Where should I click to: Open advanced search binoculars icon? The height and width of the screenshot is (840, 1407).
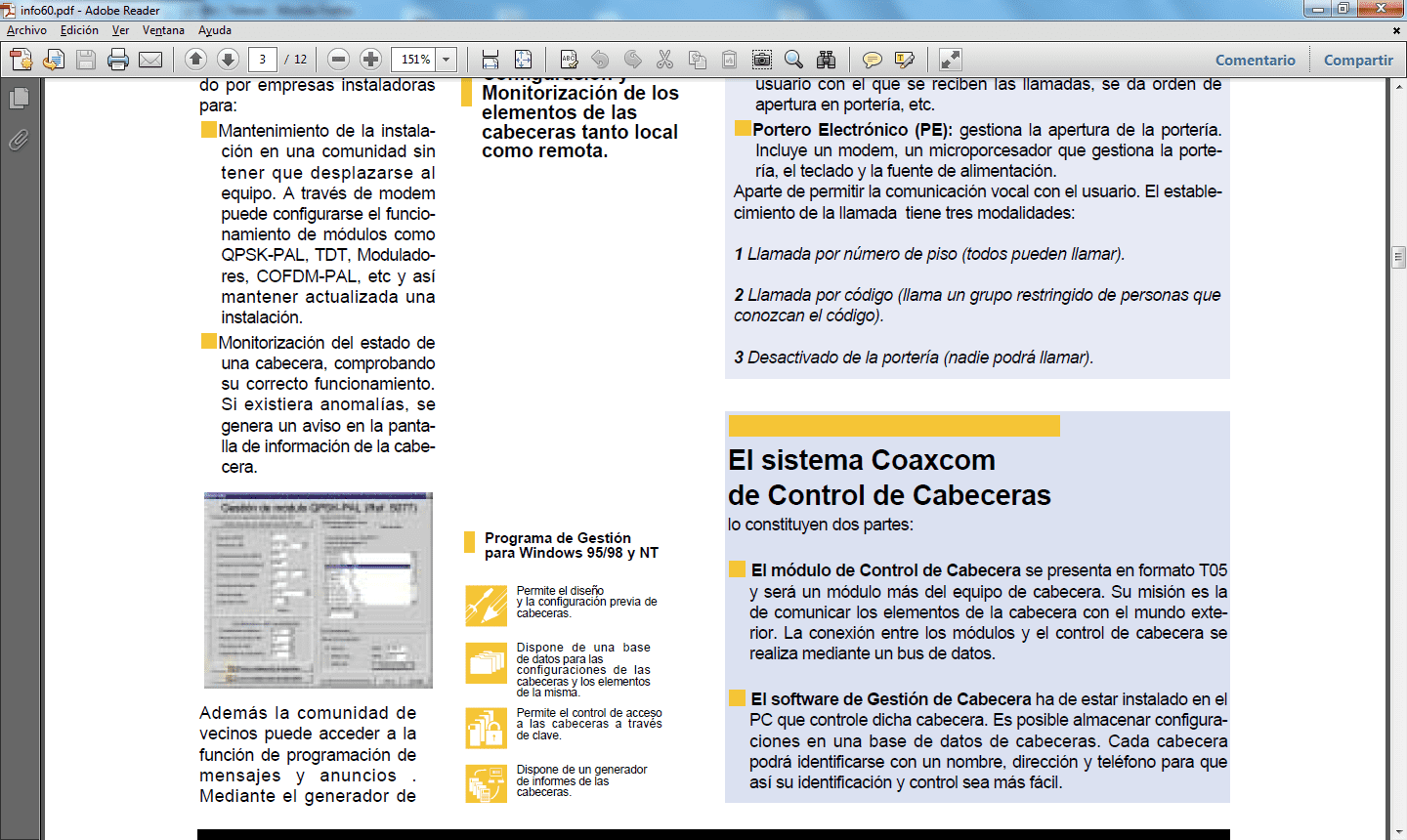pos(827,60)
